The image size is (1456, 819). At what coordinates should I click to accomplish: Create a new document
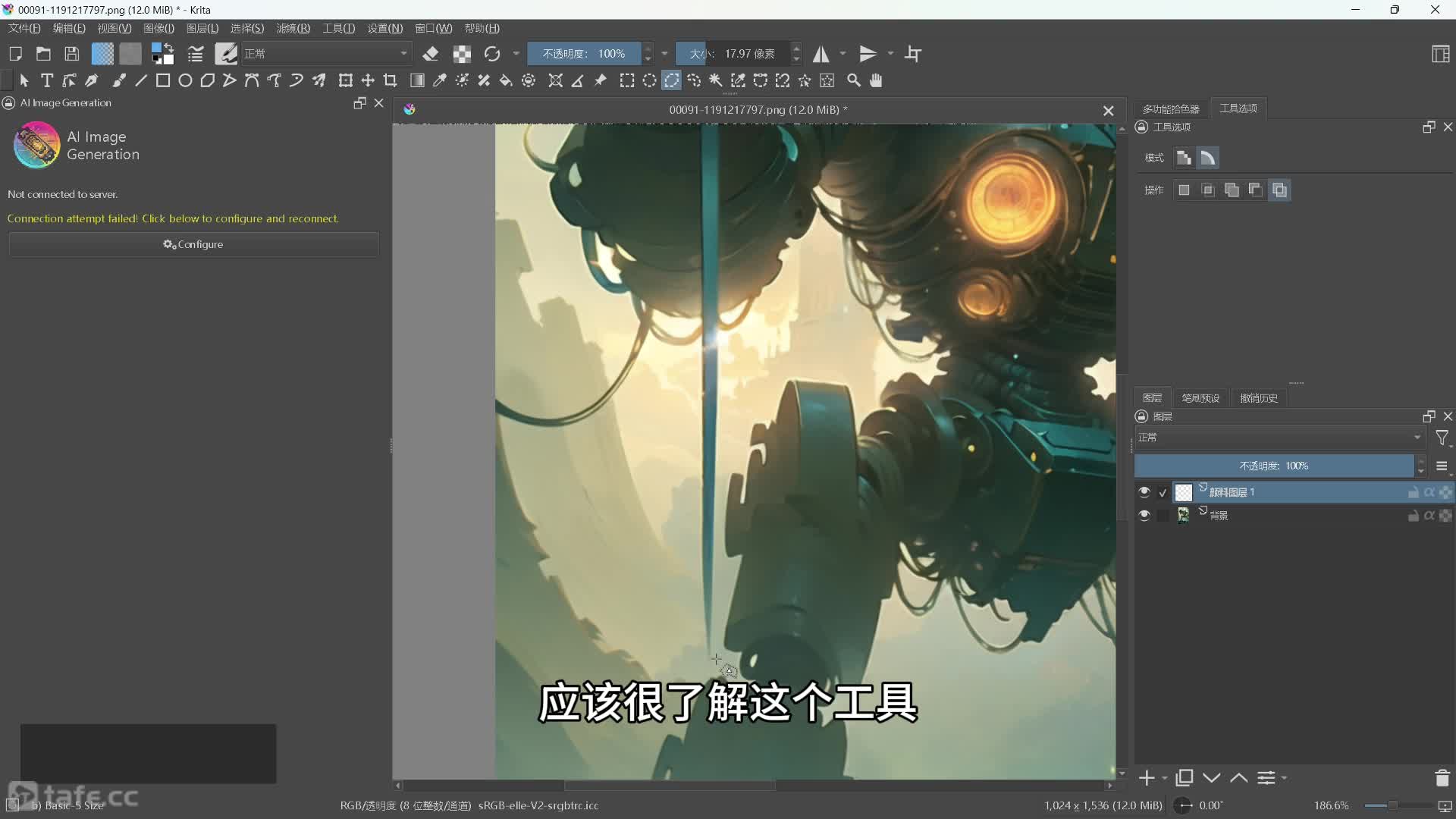(x=15, y=54)
